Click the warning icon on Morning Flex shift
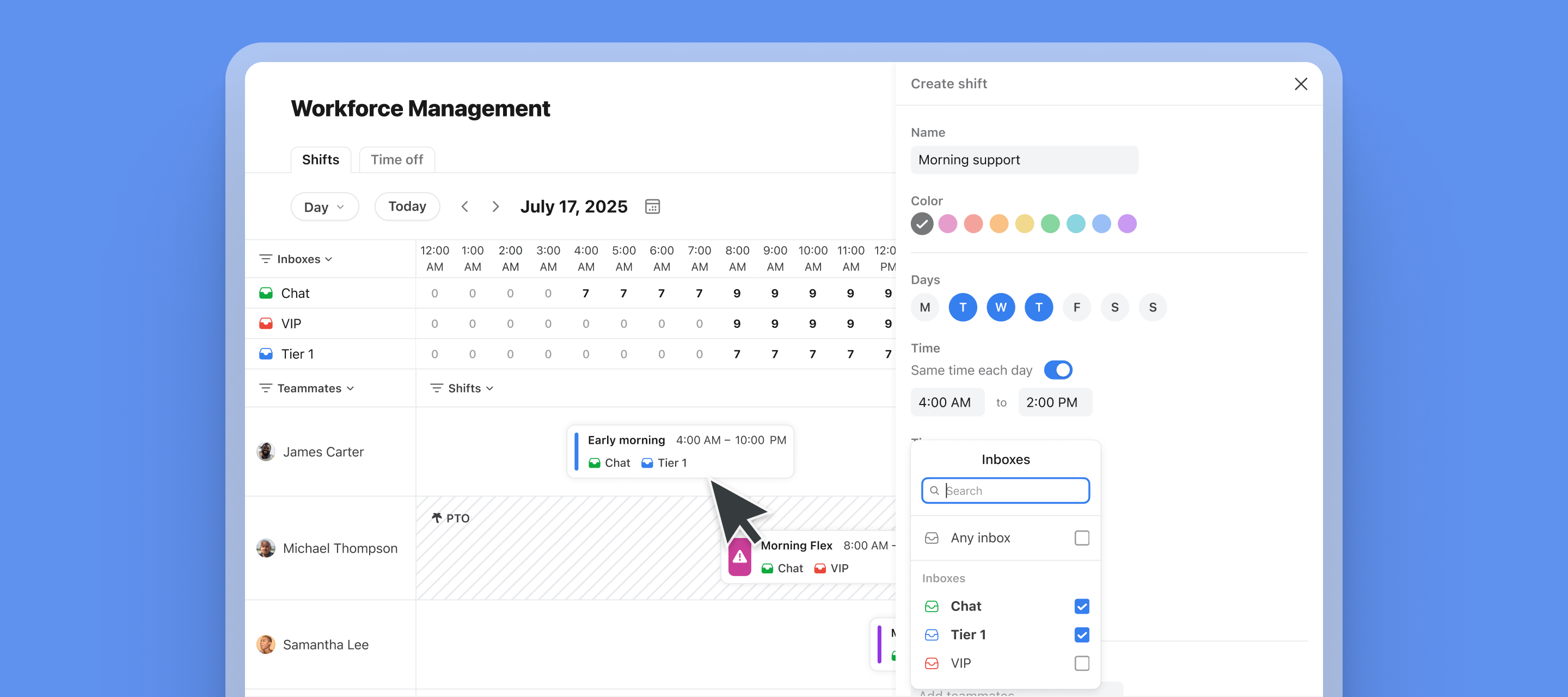Screen dimensions: 1568x697 click(x=739, y=557)
